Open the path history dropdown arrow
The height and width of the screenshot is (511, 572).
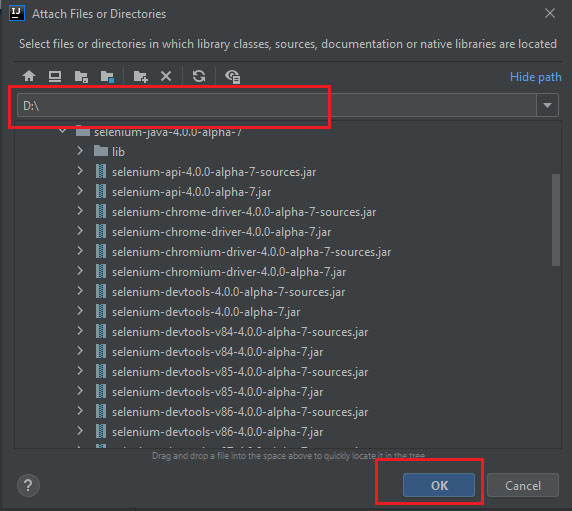pos(547,105)
